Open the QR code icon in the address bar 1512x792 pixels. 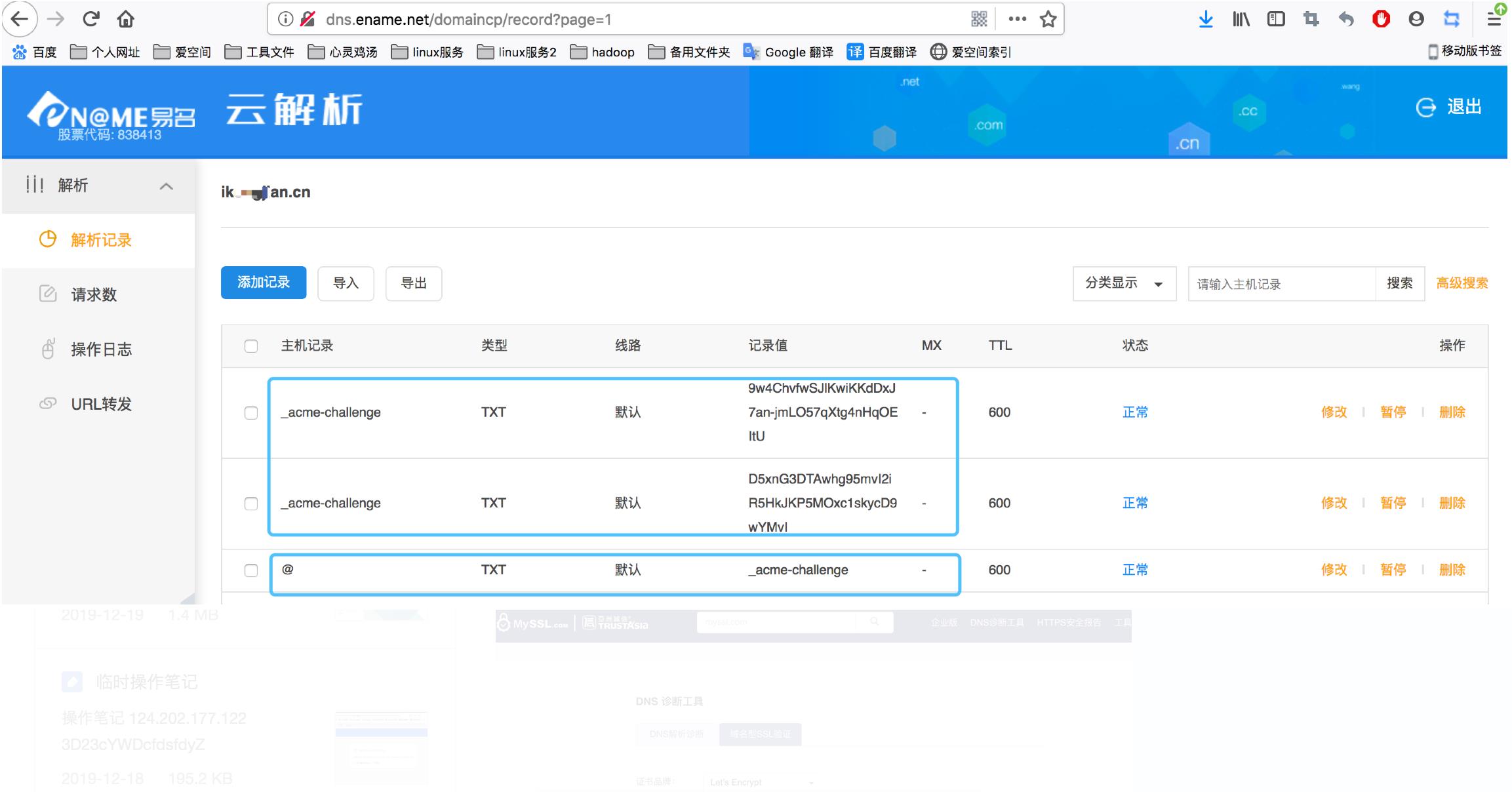click(979, 19)
